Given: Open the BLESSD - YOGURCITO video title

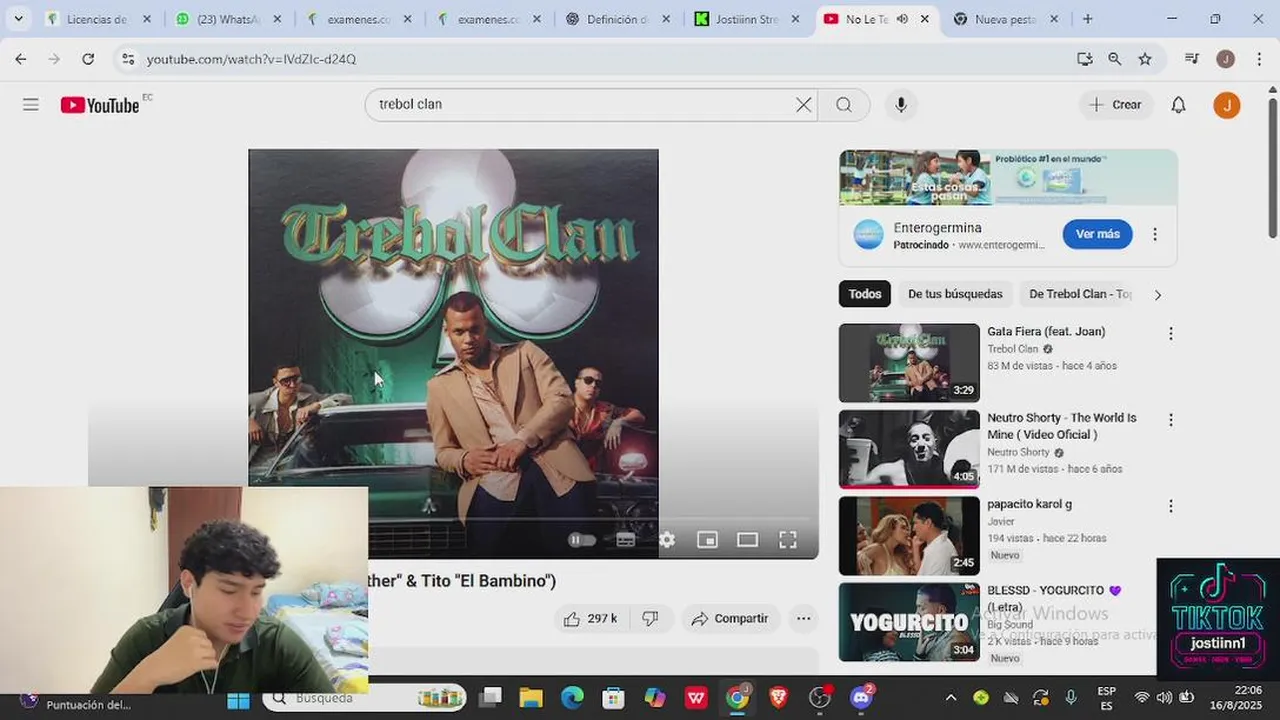Looking at the screenshot, I should pyautogui.click(x=1054, y=598).
